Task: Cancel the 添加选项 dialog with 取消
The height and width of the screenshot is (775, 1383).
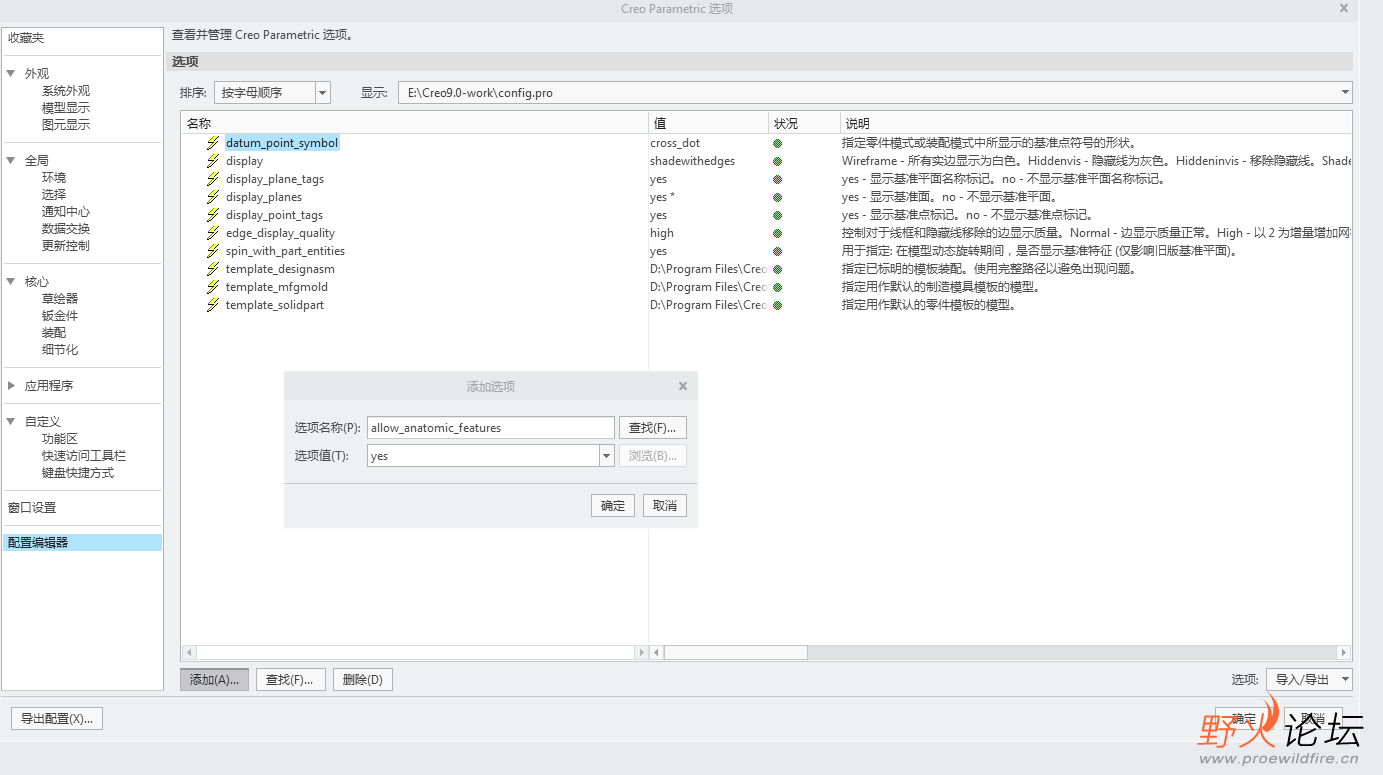Action: (665, 506)
